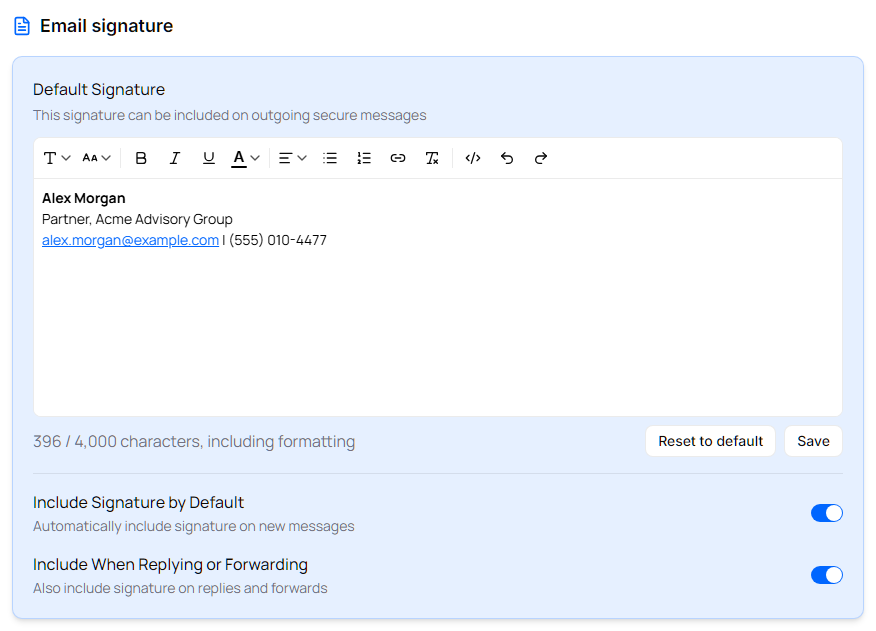Open the text alignment dropdown
The image size is (876, 631).
click(292, 158)
